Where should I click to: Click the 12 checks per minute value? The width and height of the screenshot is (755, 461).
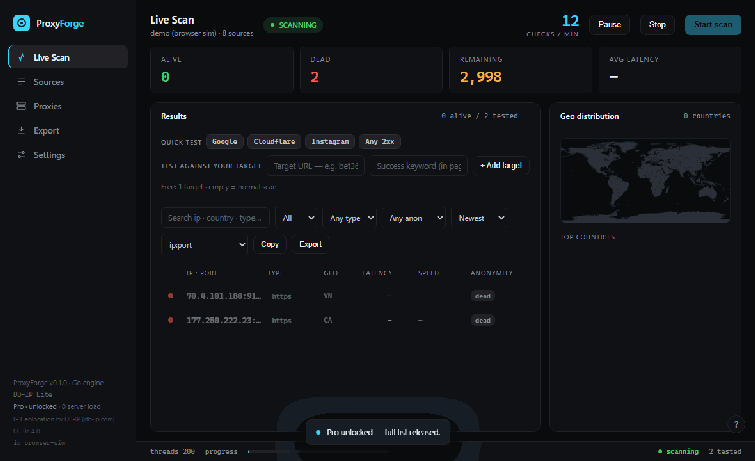click(x=570, y=21)
